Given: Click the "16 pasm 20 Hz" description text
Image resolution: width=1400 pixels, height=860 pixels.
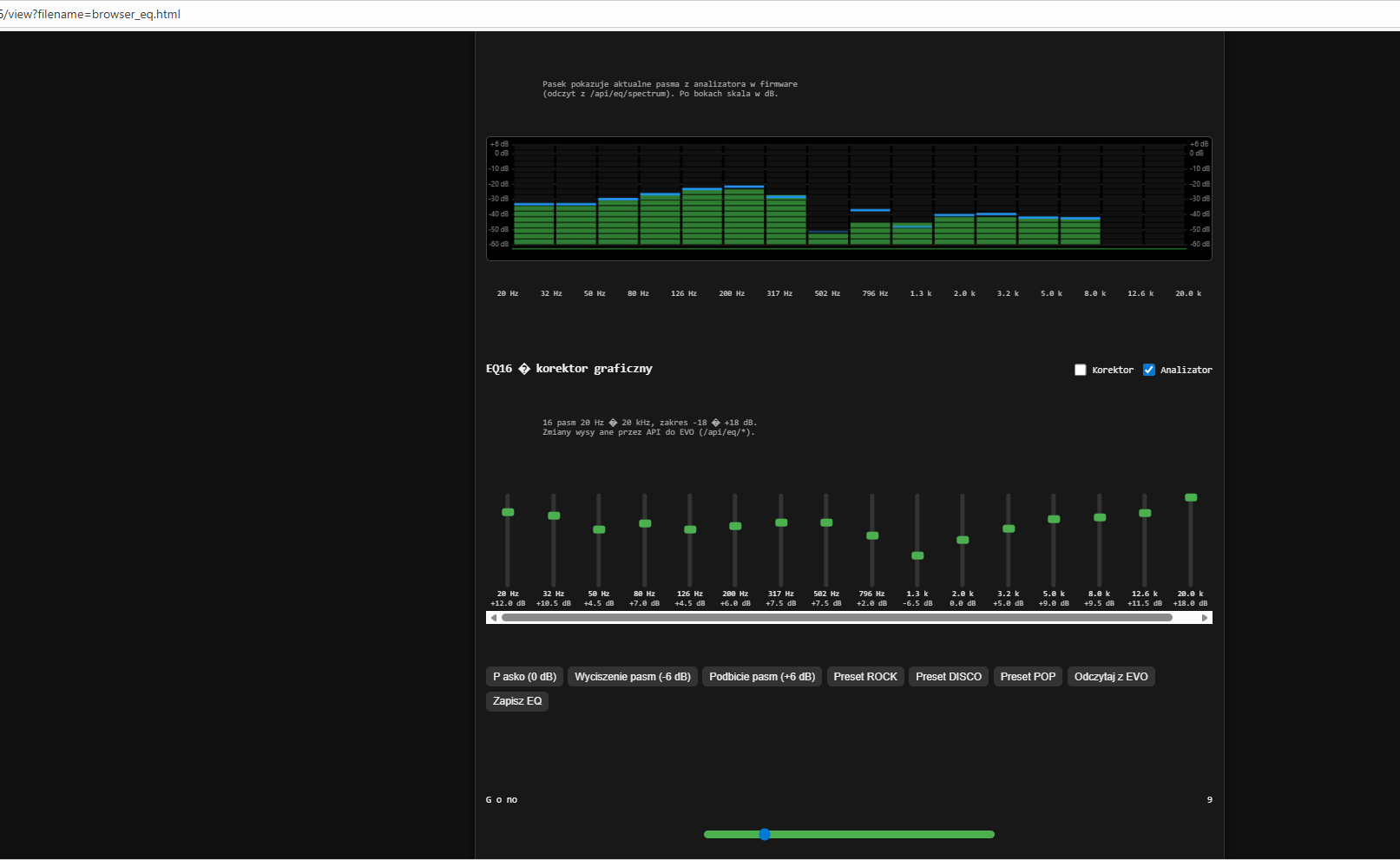Looking at the screenshot, I should pos(650,428).
